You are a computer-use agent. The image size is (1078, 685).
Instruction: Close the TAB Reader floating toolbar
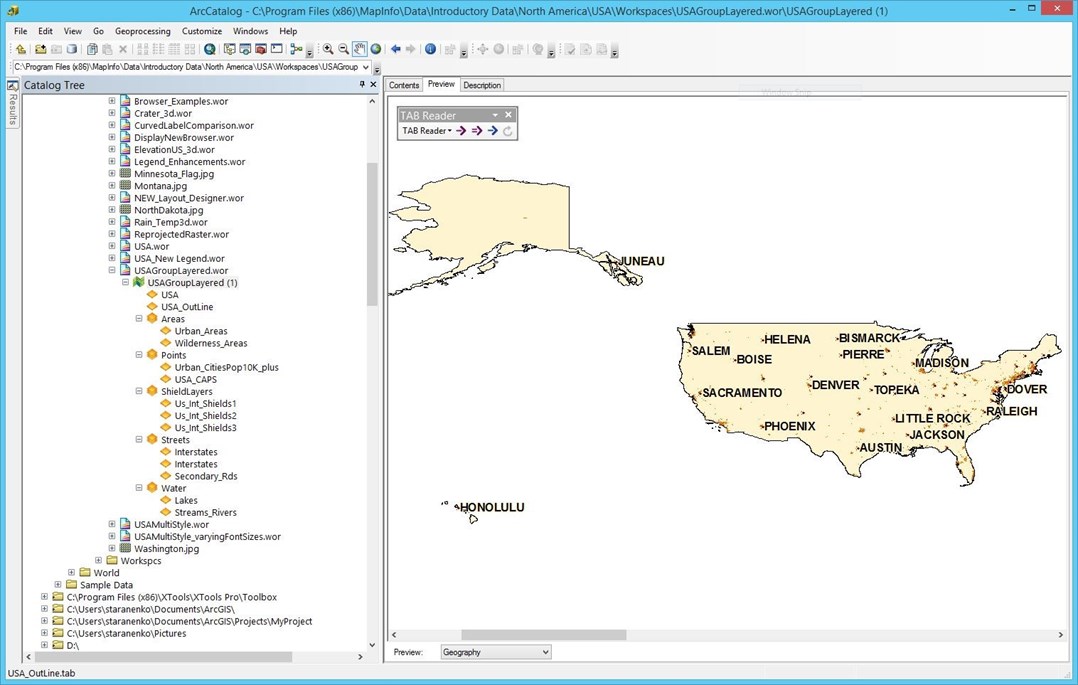click(508, 115)
